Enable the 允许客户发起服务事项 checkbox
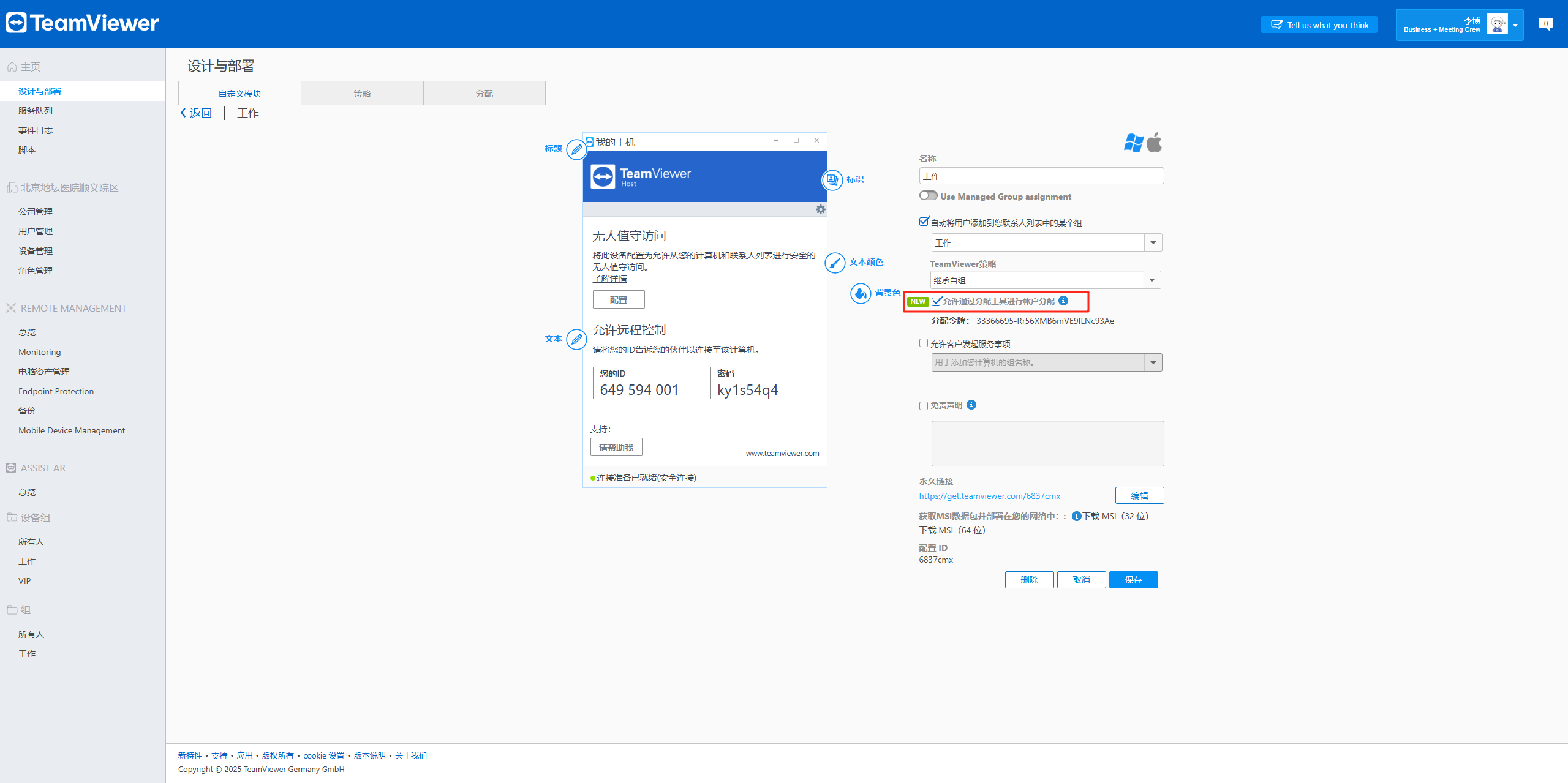 point(924,343)
